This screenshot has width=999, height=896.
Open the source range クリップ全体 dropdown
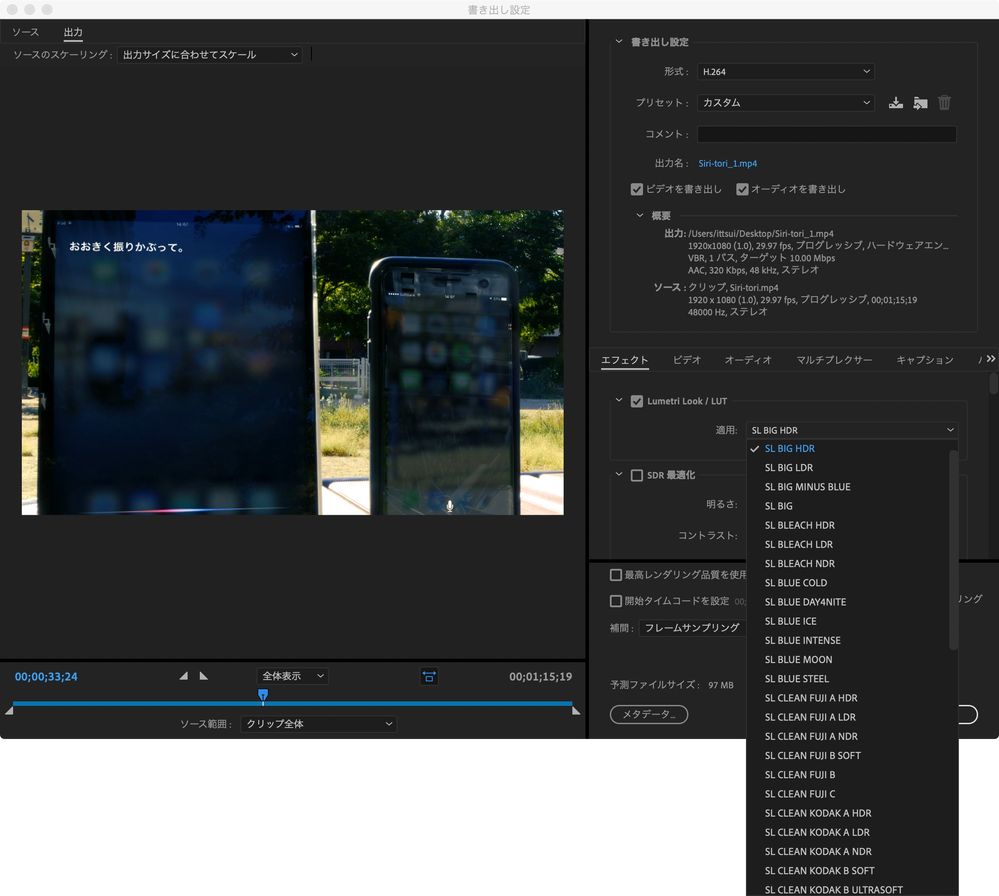pyautogui.click(x=319, y=724)
